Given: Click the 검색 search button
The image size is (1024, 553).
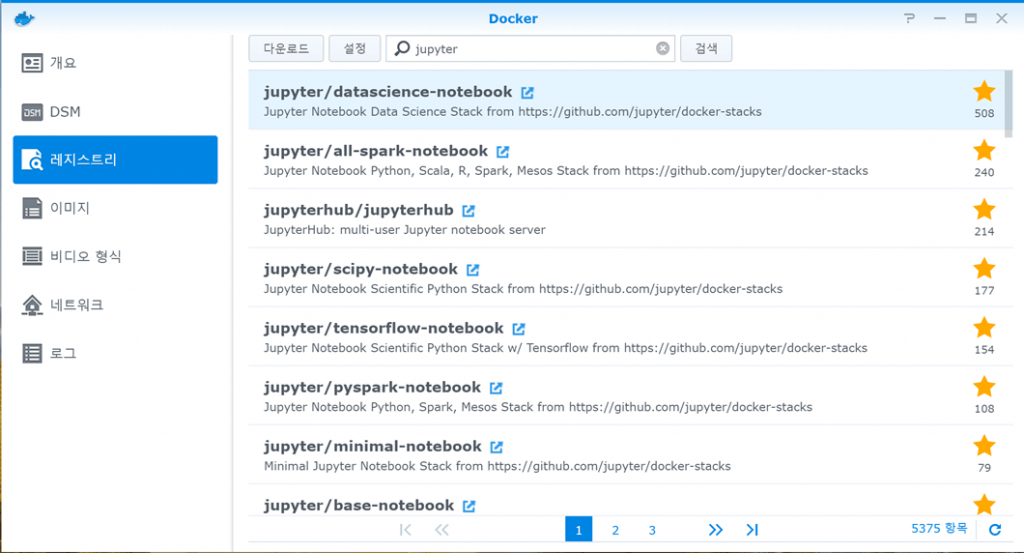Looking at the screenshot, I should tap(706, 49).
